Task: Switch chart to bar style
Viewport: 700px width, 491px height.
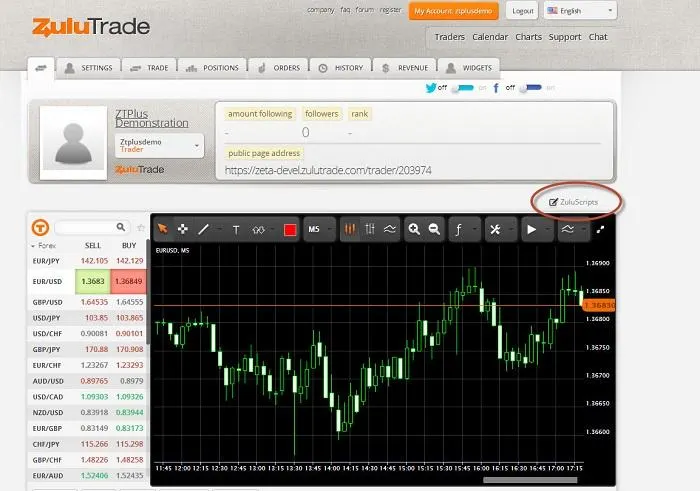Action: (x=370, y=229)
